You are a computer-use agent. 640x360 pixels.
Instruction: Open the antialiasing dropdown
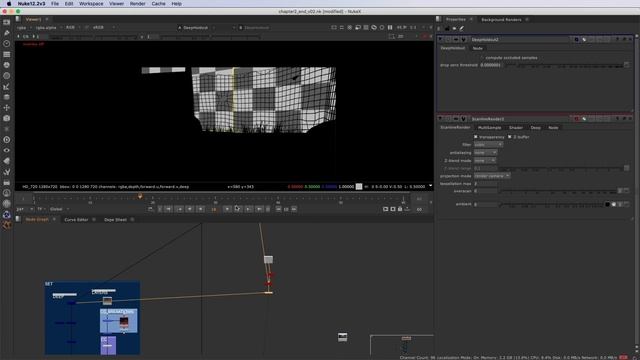click(485, 153)
